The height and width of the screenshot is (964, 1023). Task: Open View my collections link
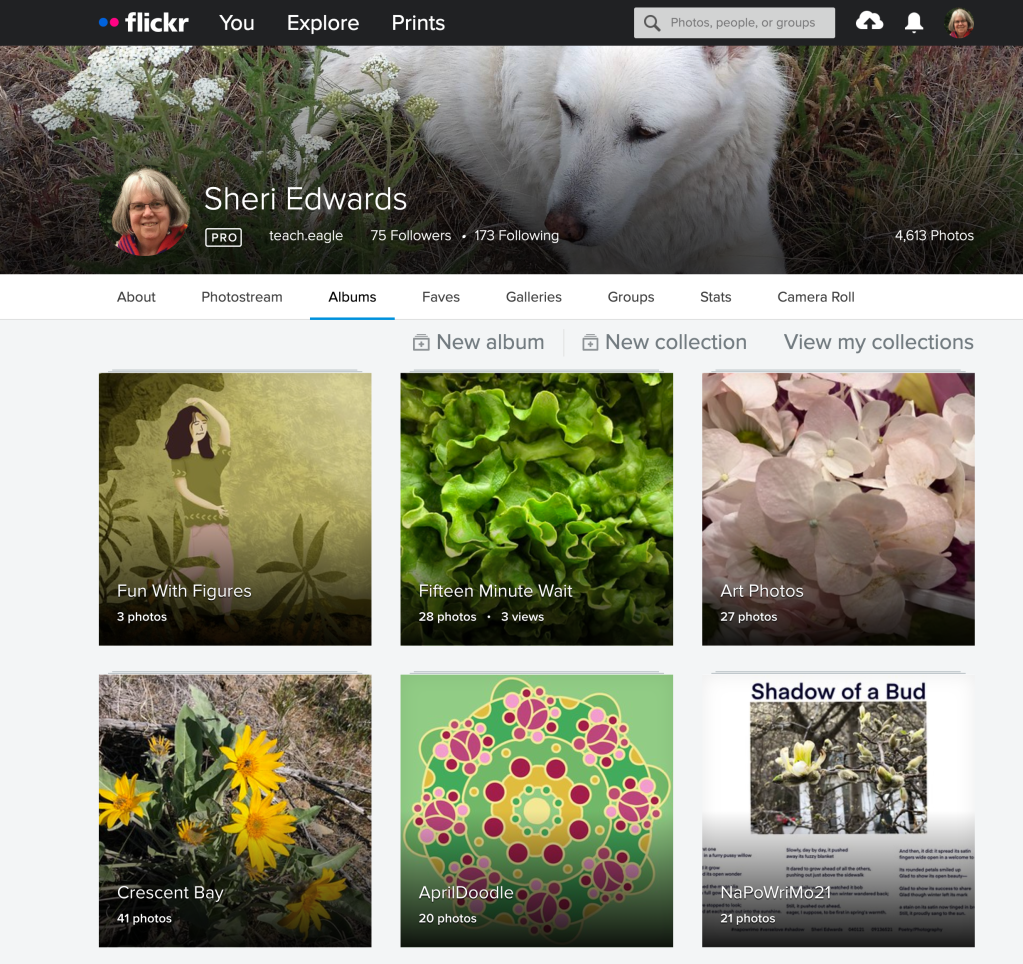[878, 342]
